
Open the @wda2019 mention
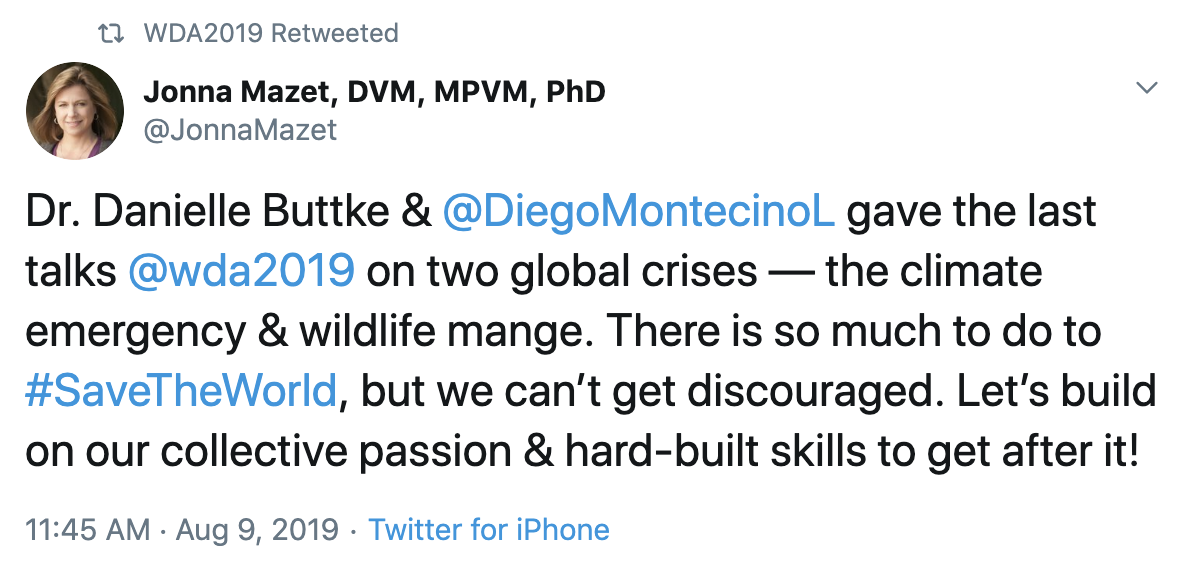[241, 271]
